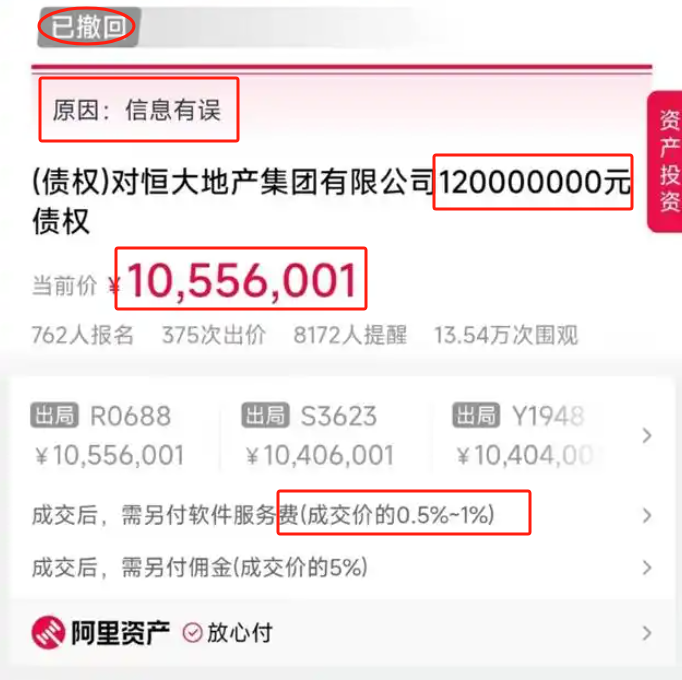View the 762人报名 registrants count

(83, 335)
